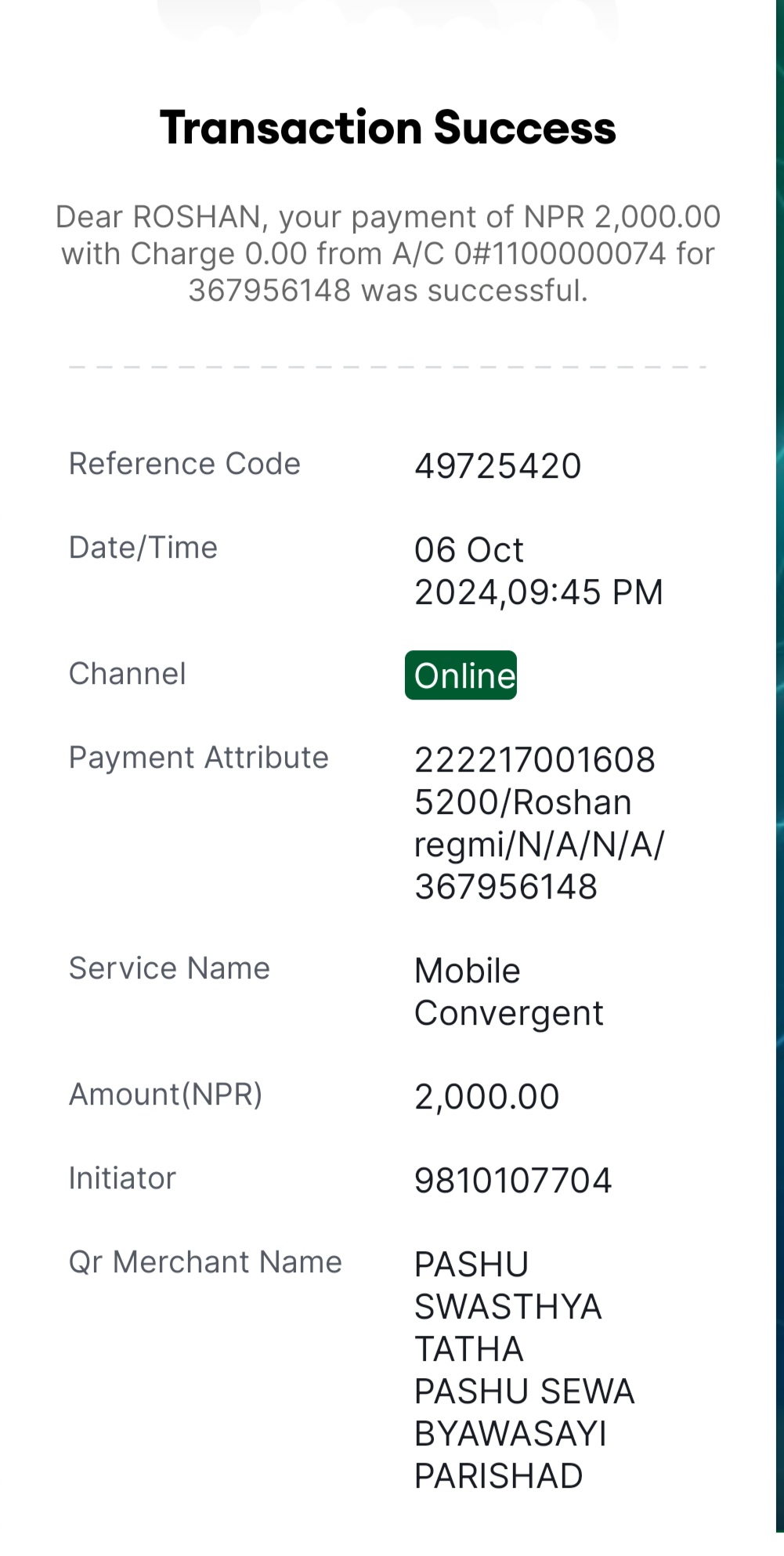784x1556 pixels.
Task: Tap the Online channel badge
Action: 461,675
